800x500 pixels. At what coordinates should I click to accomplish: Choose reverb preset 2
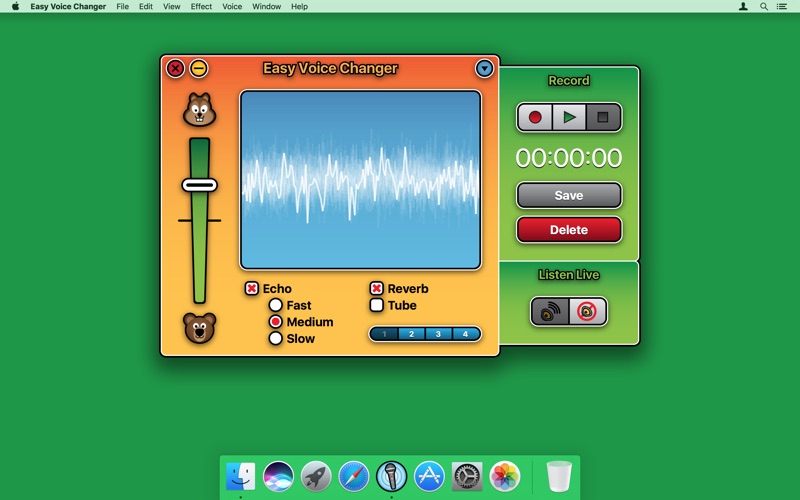(411, 334)
